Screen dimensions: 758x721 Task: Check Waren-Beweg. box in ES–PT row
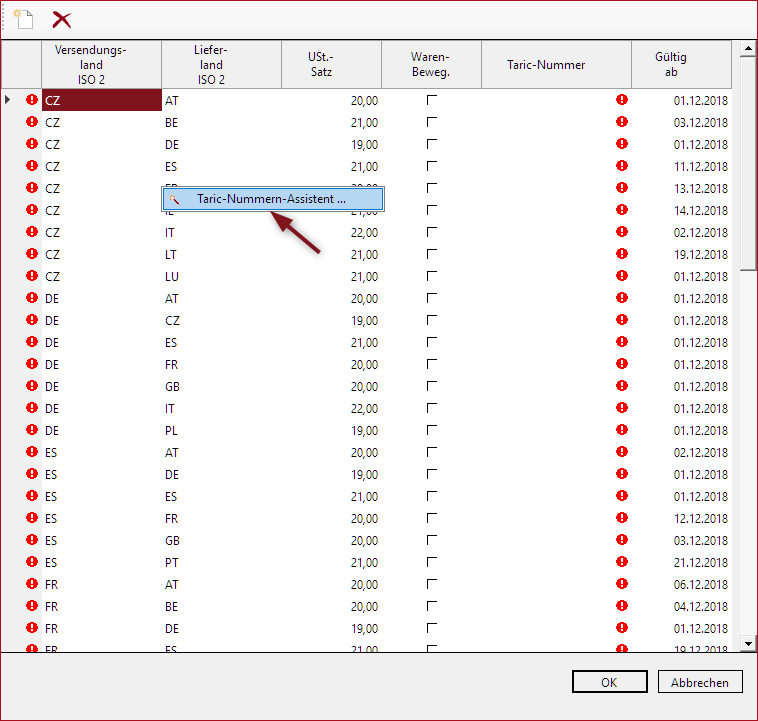(x=432, y=562)
